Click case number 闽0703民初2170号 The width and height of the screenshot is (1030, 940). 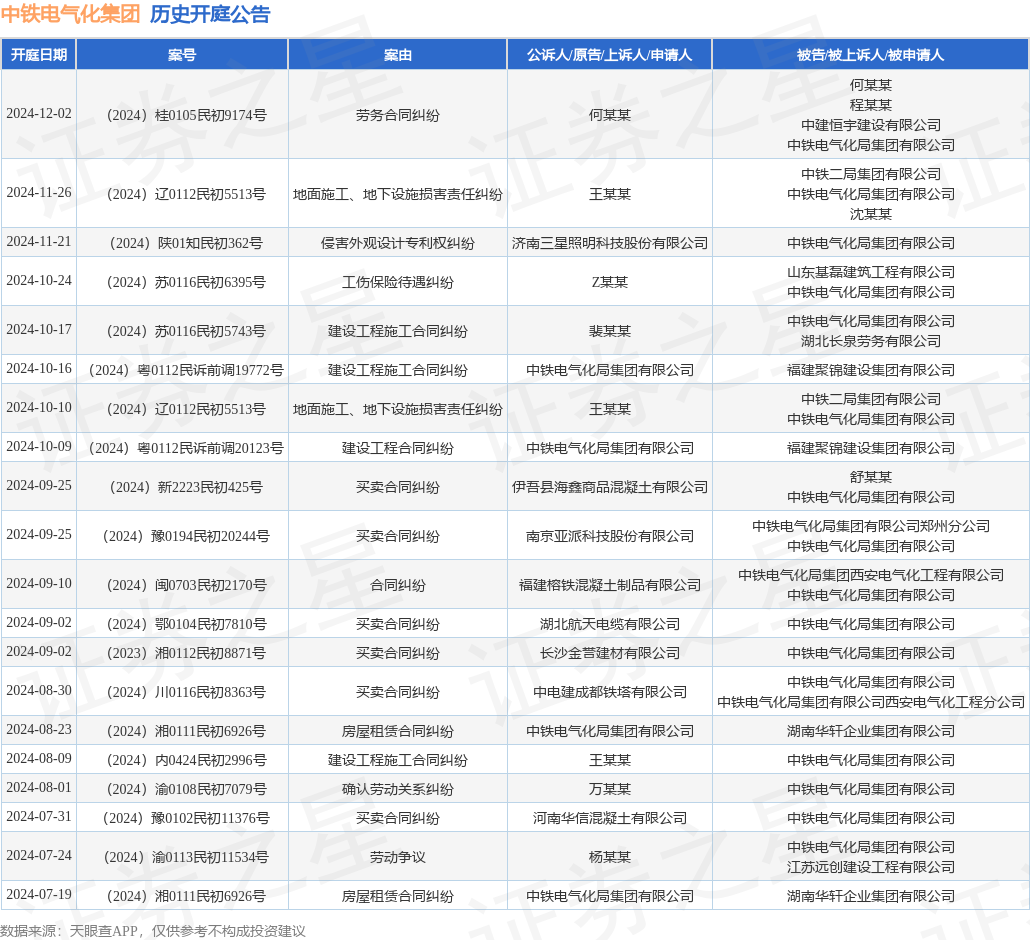tap(187, 585)
